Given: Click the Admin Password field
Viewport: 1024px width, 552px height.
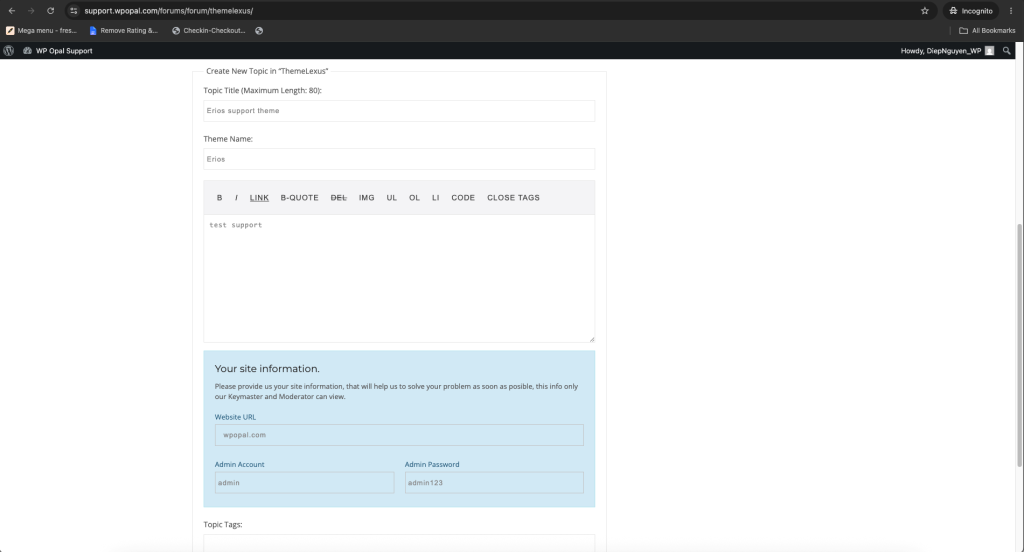Looking at the screenshot, I should coord(494,482).
